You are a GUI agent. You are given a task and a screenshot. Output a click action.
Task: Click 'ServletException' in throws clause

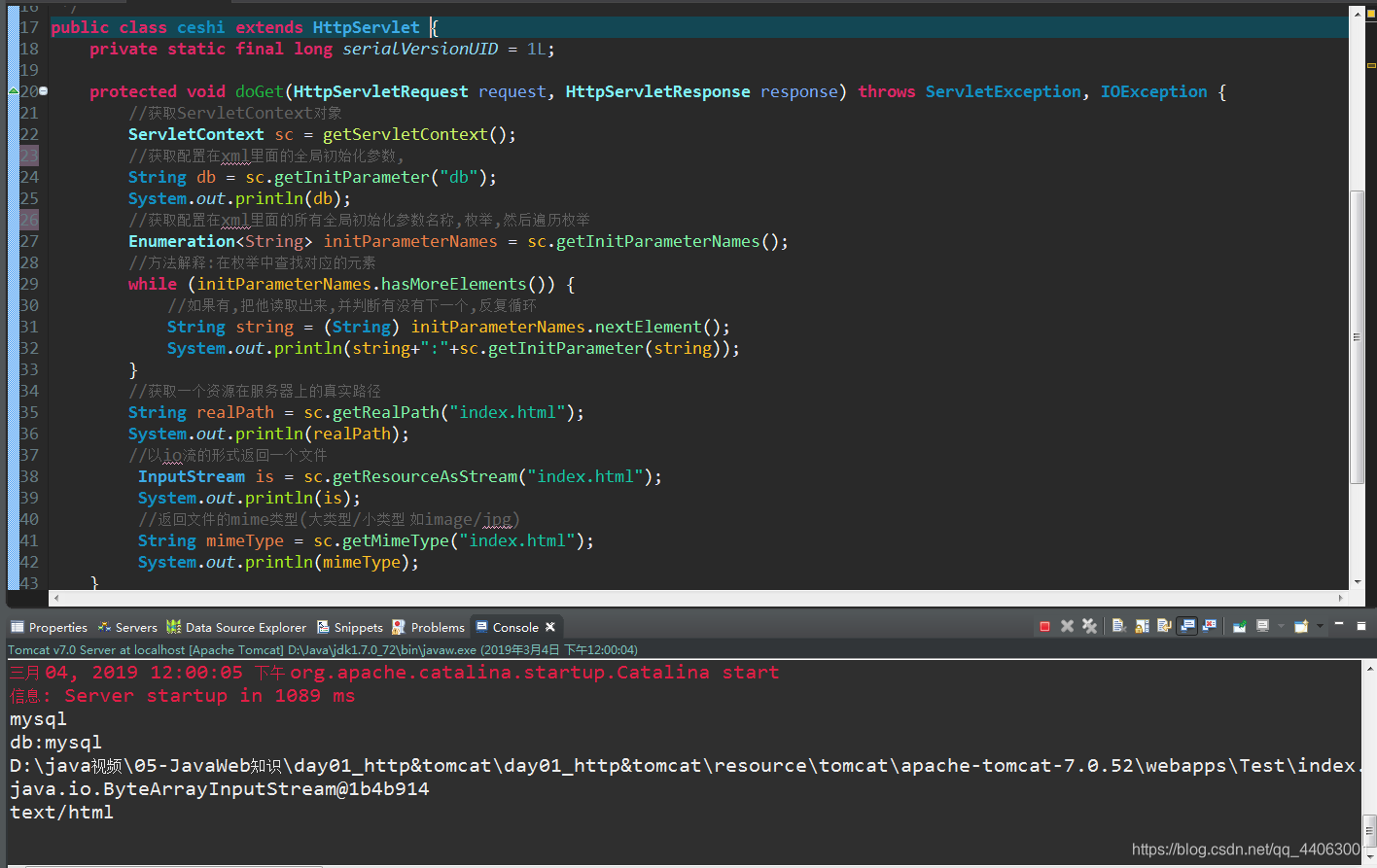pos(1004,91)
